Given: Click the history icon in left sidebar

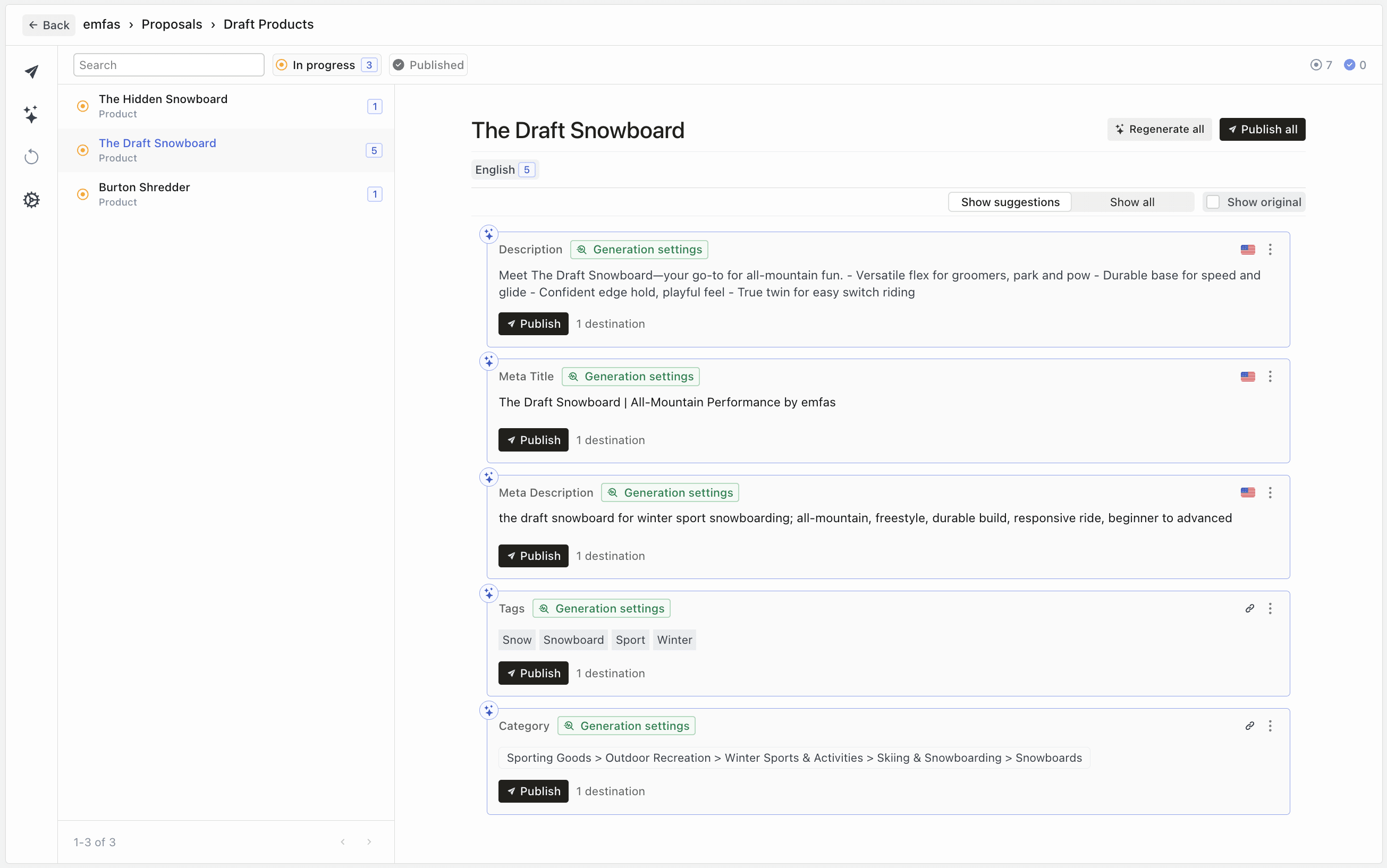Looking at the screenshot, I should (31, 156).
